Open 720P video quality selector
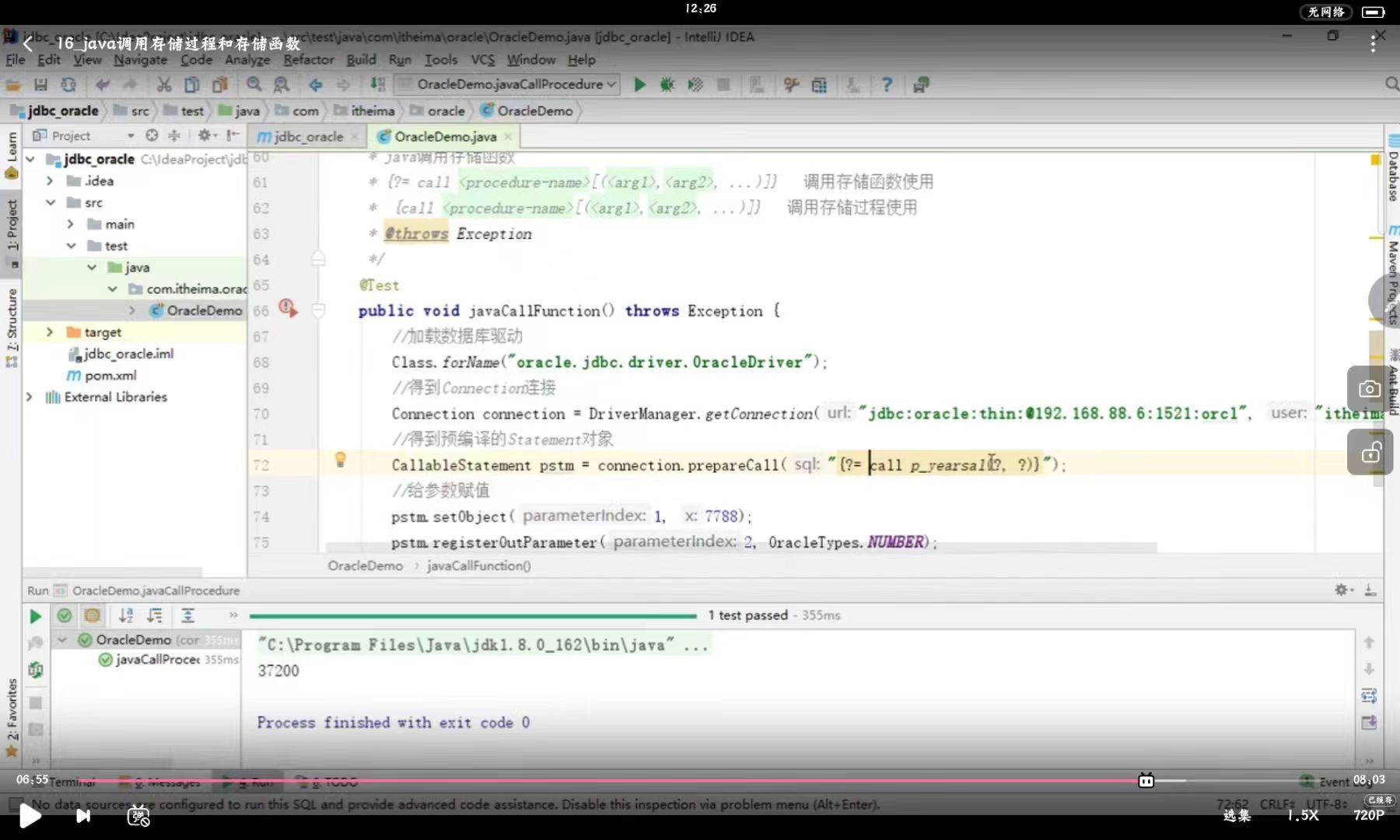 (1369, 816)
